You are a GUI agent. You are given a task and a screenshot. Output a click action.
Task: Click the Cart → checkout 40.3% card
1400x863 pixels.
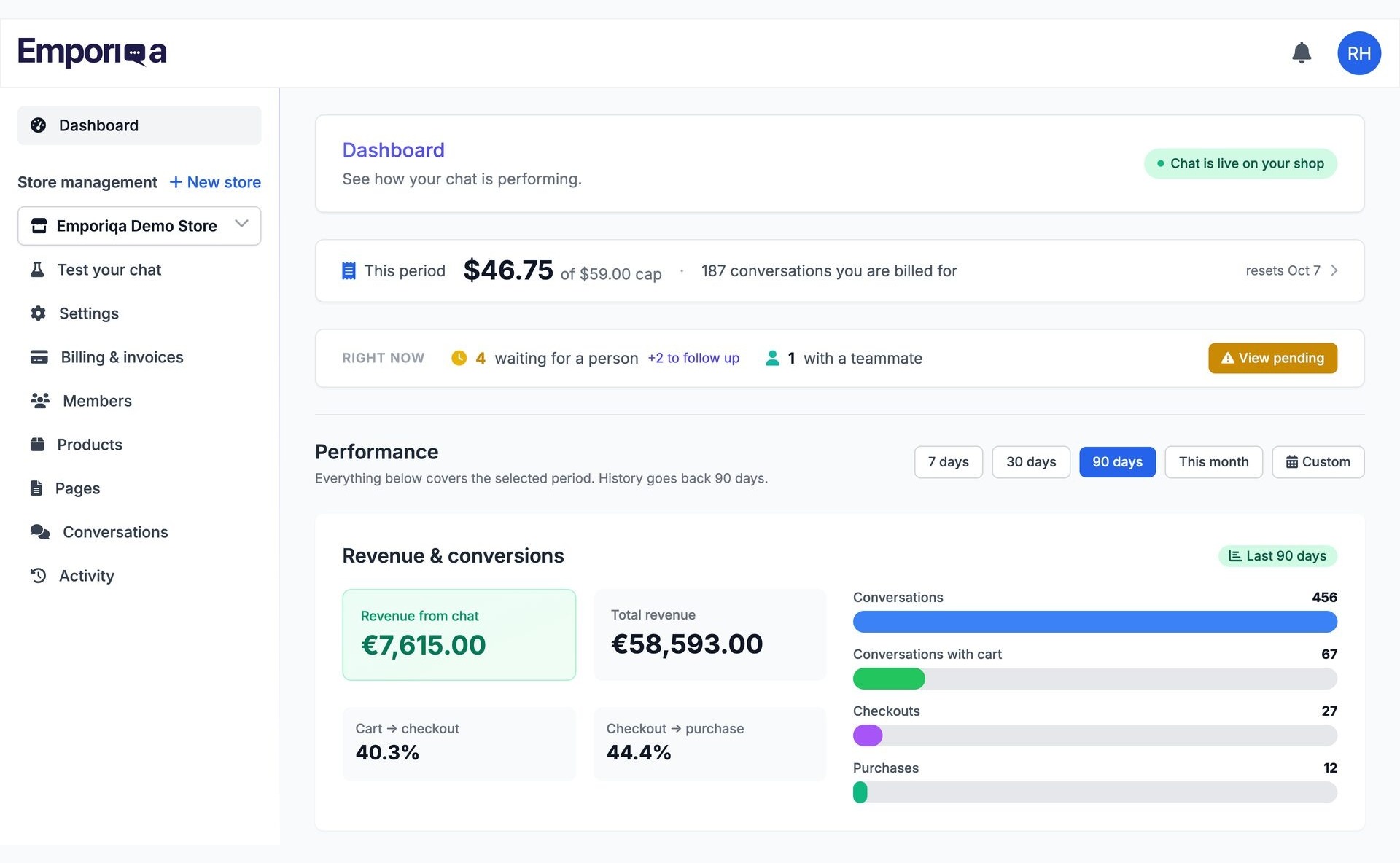pos(459,744)
